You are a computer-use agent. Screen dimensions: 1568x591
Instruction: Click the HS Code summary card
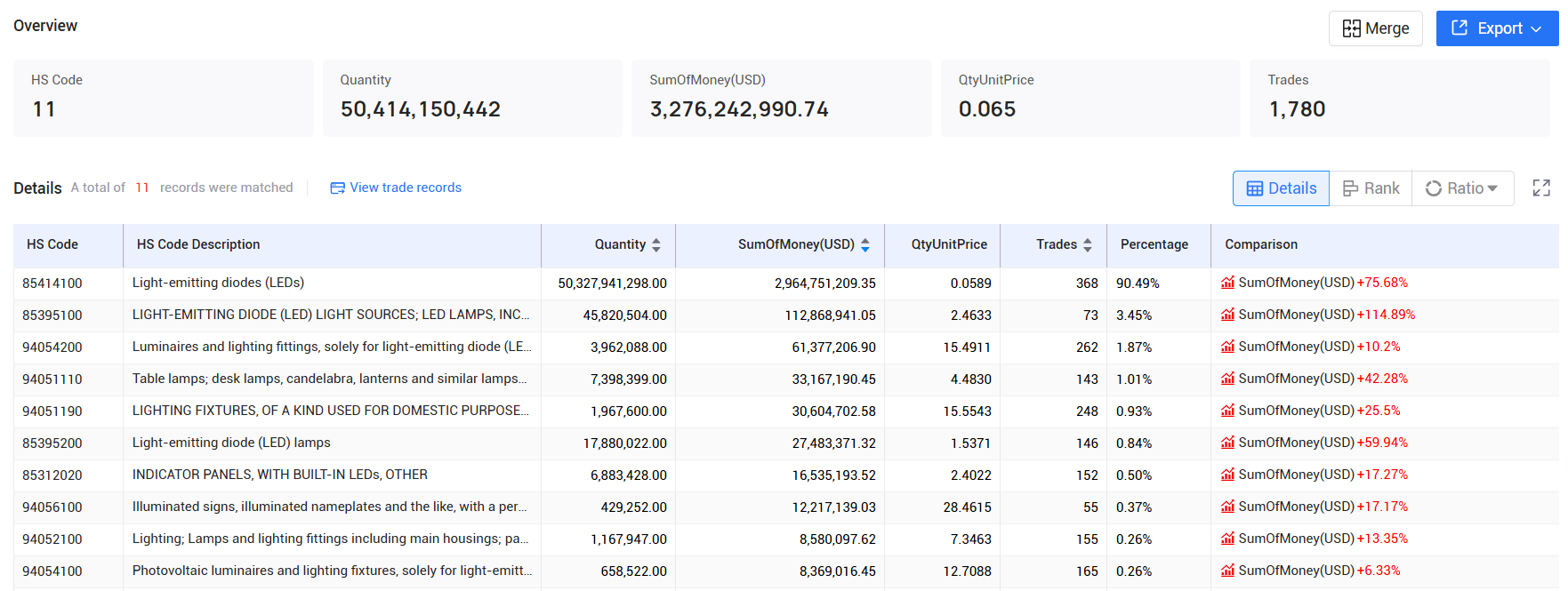pos(164,98)
